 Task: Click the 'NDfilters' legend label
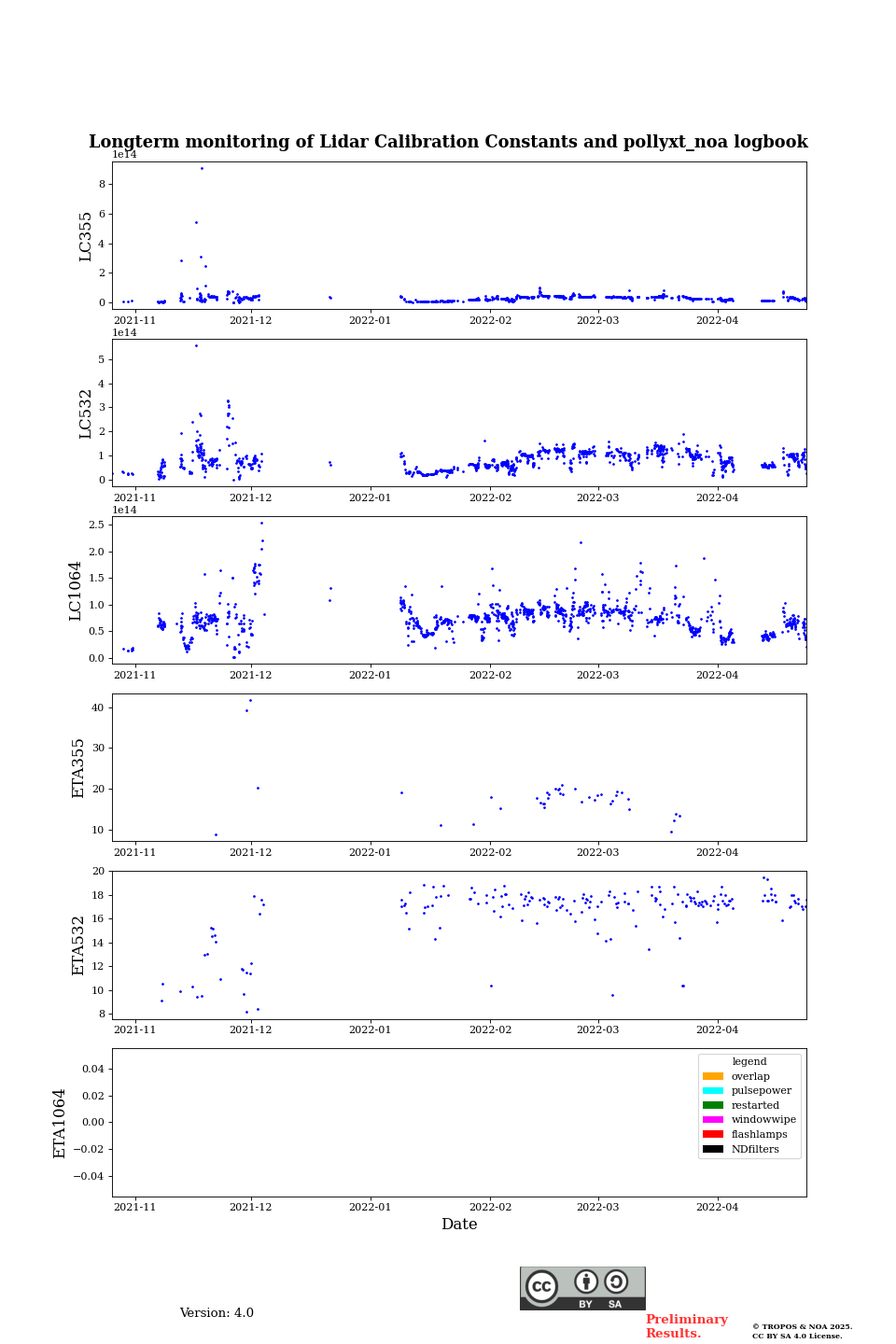[x=755, y=1149]
